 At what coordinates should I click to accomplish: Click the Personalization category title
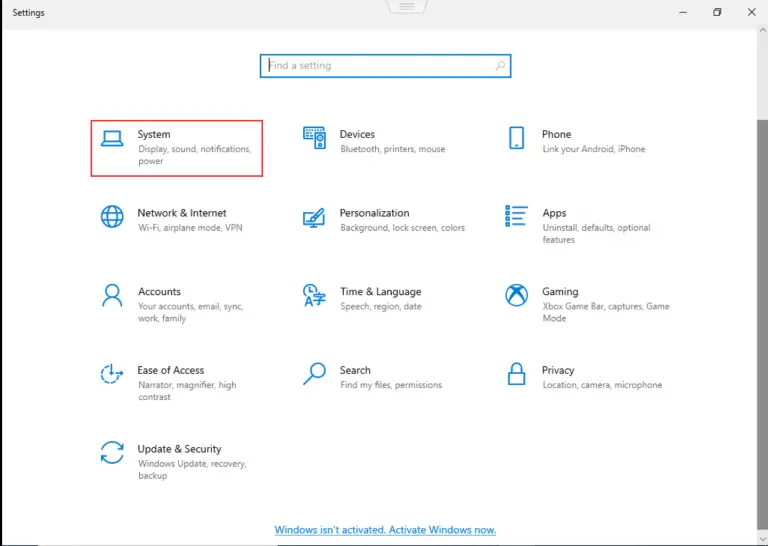[x=374, y=213]
